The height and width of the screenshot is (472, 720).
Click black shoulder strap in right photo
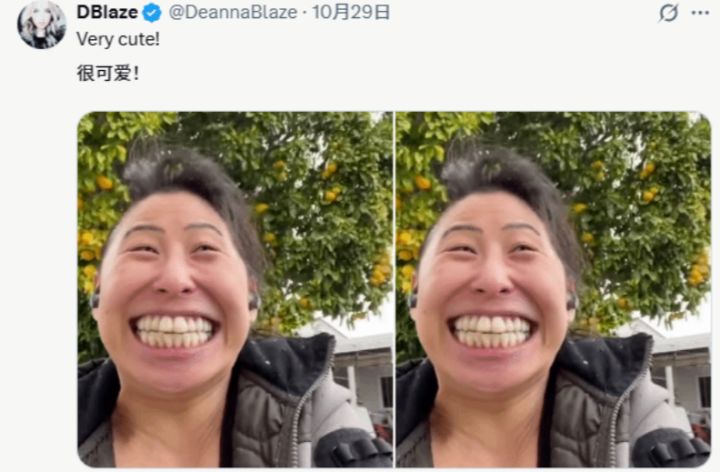(x=668, y=449)
